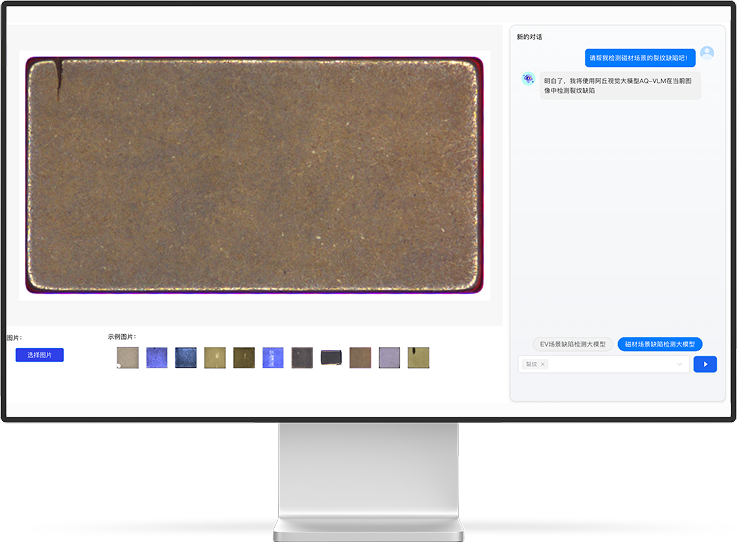Choose the first beige sample thumbnail

[128, 357]
